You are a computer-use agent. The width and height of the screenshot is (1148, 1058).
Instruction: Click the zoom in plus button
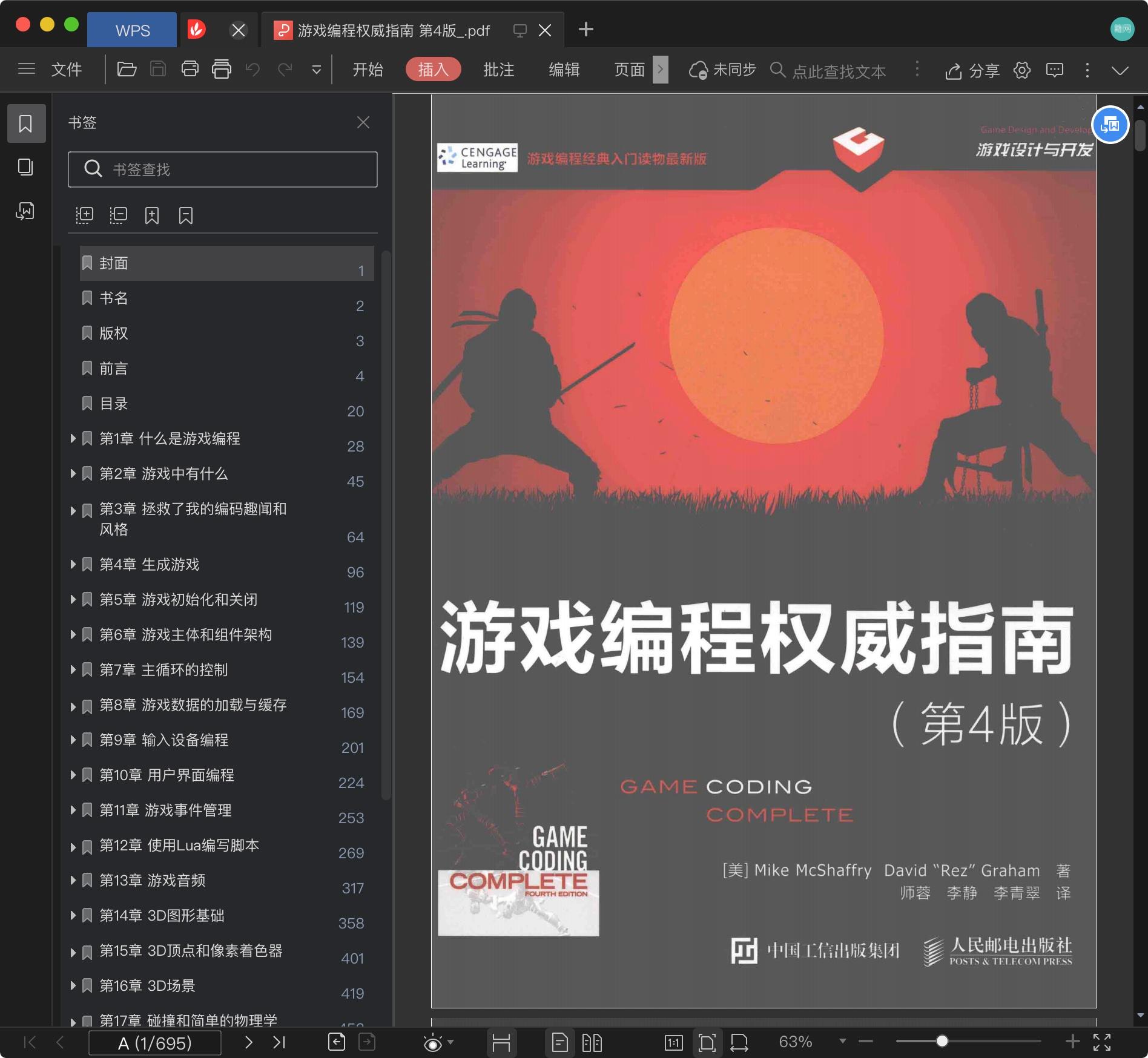point(1072,1041)
